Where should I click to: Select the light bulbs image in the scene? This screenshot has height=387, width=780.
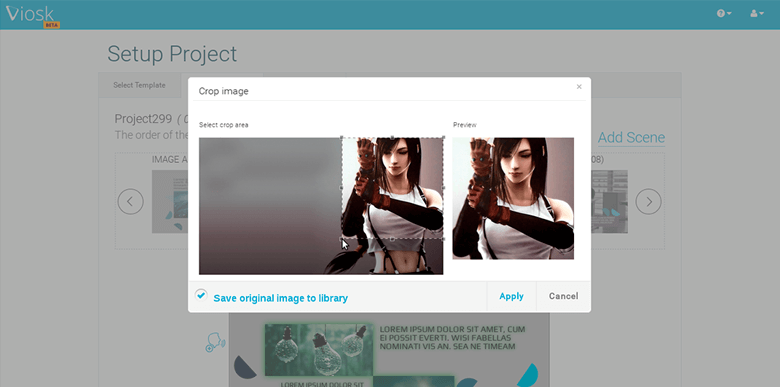point(319,350)
